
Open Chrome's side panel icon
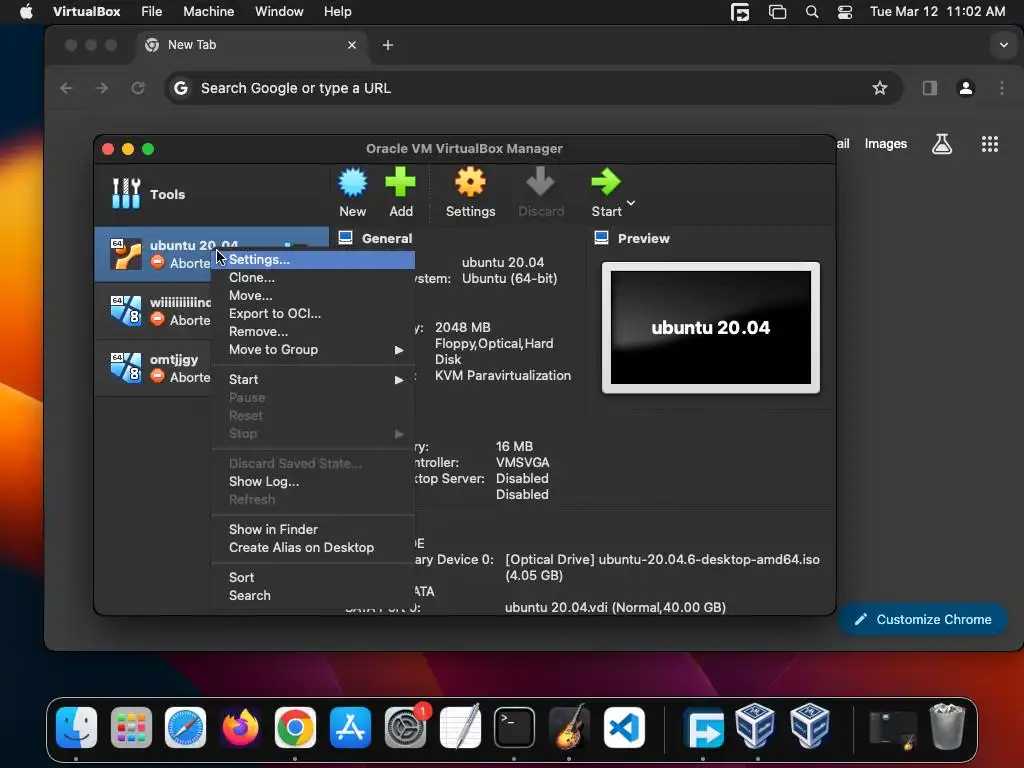pos(929,88)
